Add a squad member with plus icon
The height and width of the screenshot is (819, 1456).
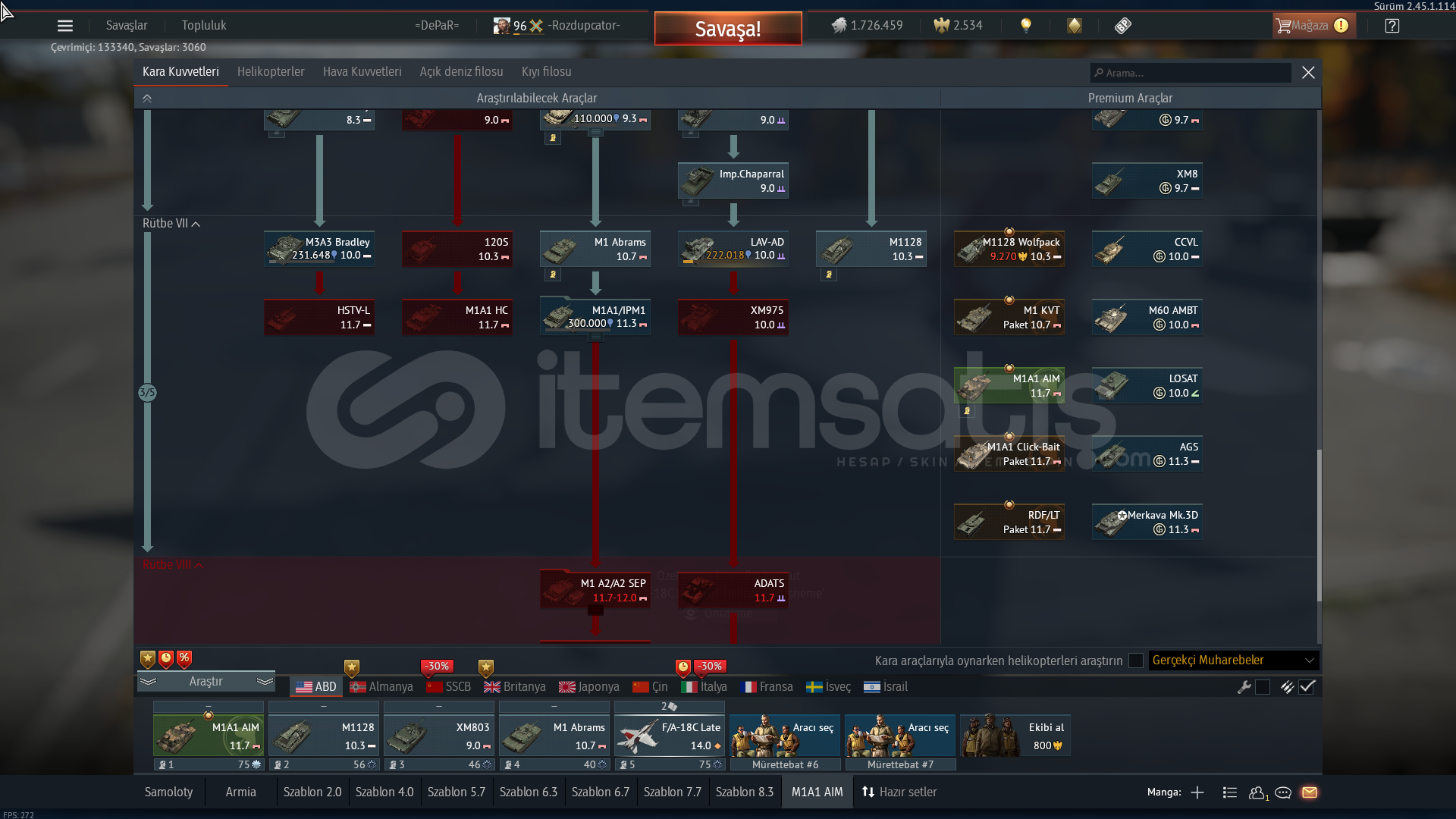(x=1197, y=792)
